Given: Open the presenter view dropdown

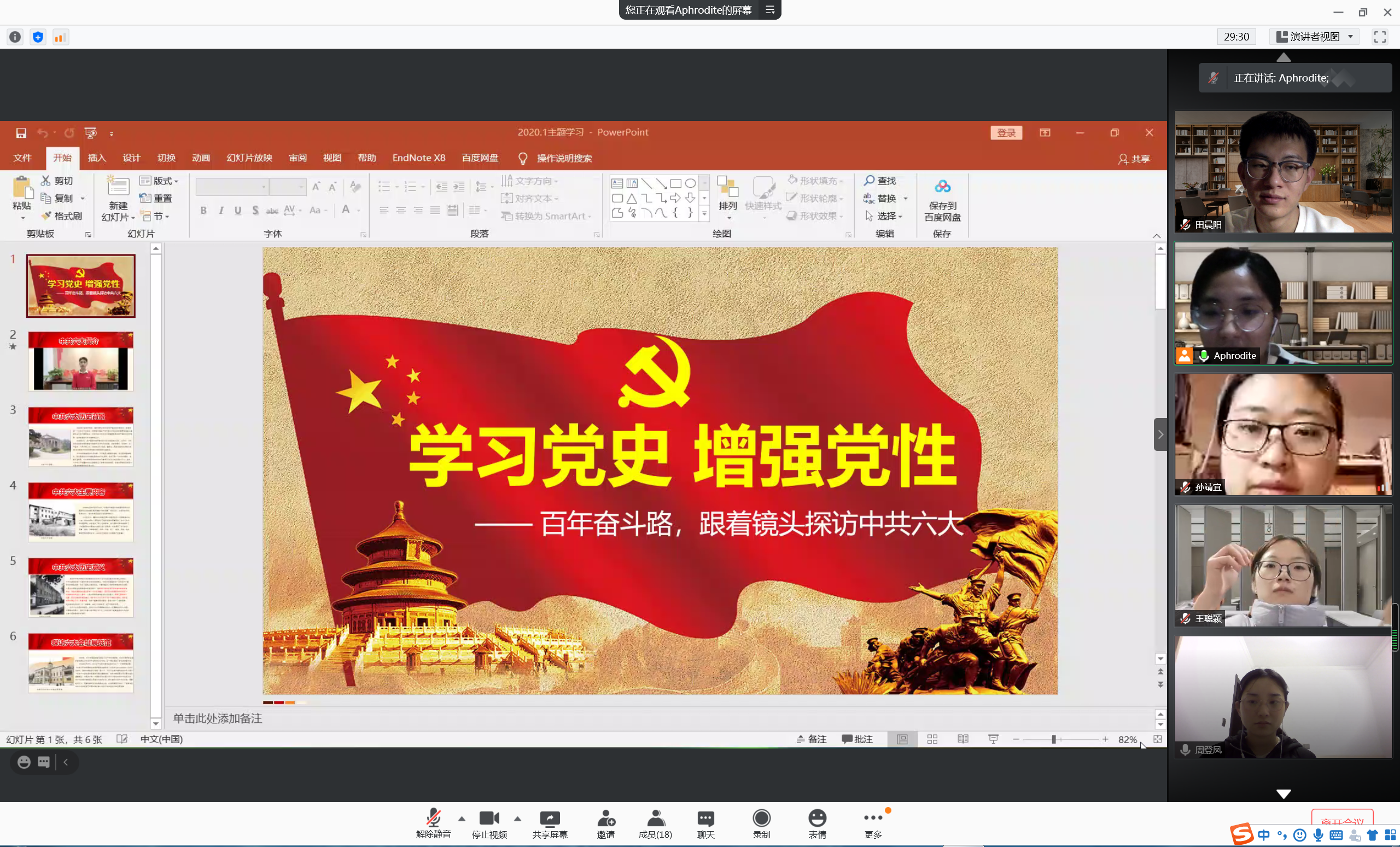Looking at the screenshot, I should pos(1314,37).
